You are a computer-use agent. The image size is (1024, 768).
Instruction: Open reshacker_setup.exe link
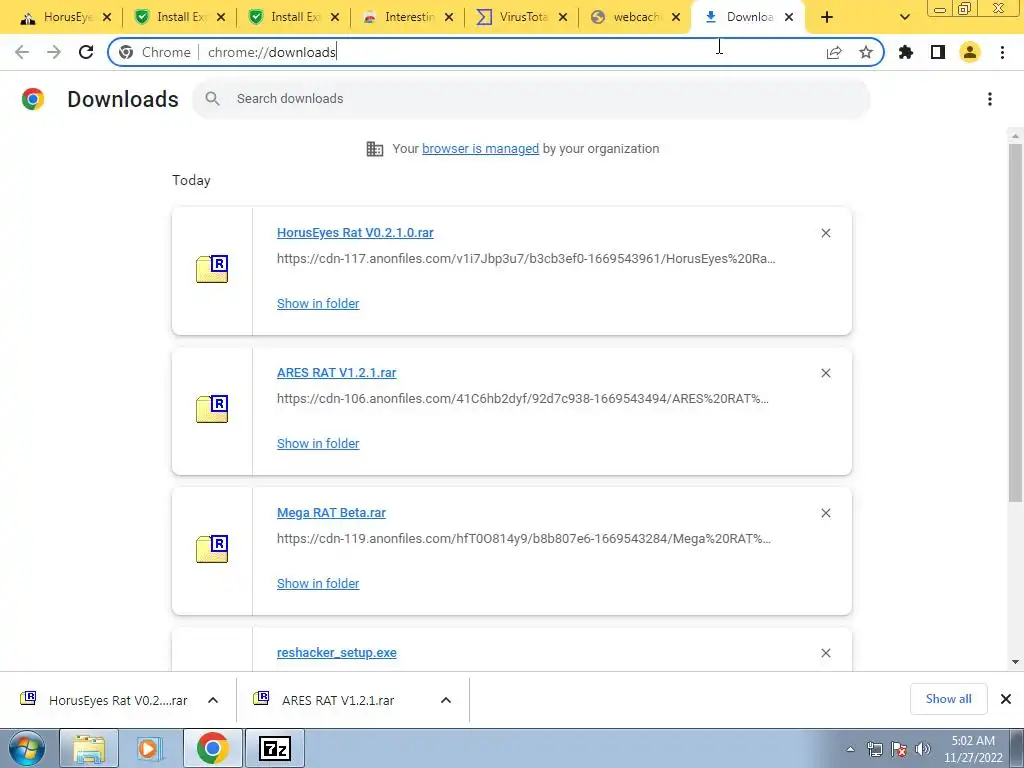pyautogui.click(x=336, y=653)
